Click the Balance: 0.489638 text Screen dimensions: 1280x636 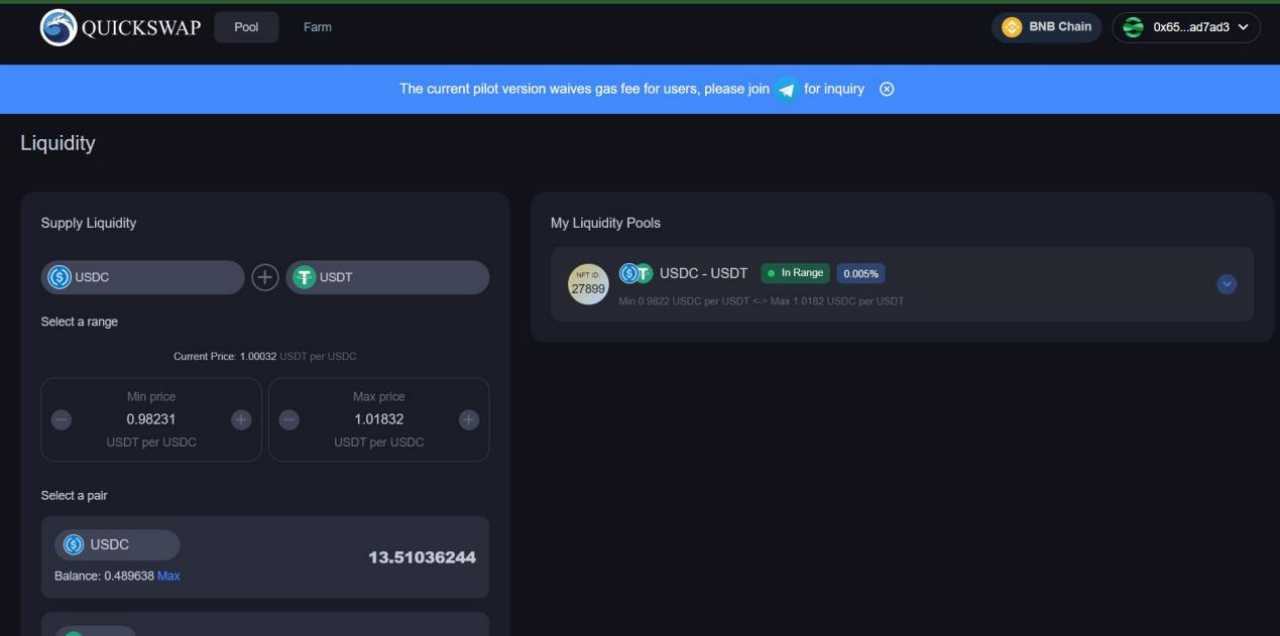[104, 576]
